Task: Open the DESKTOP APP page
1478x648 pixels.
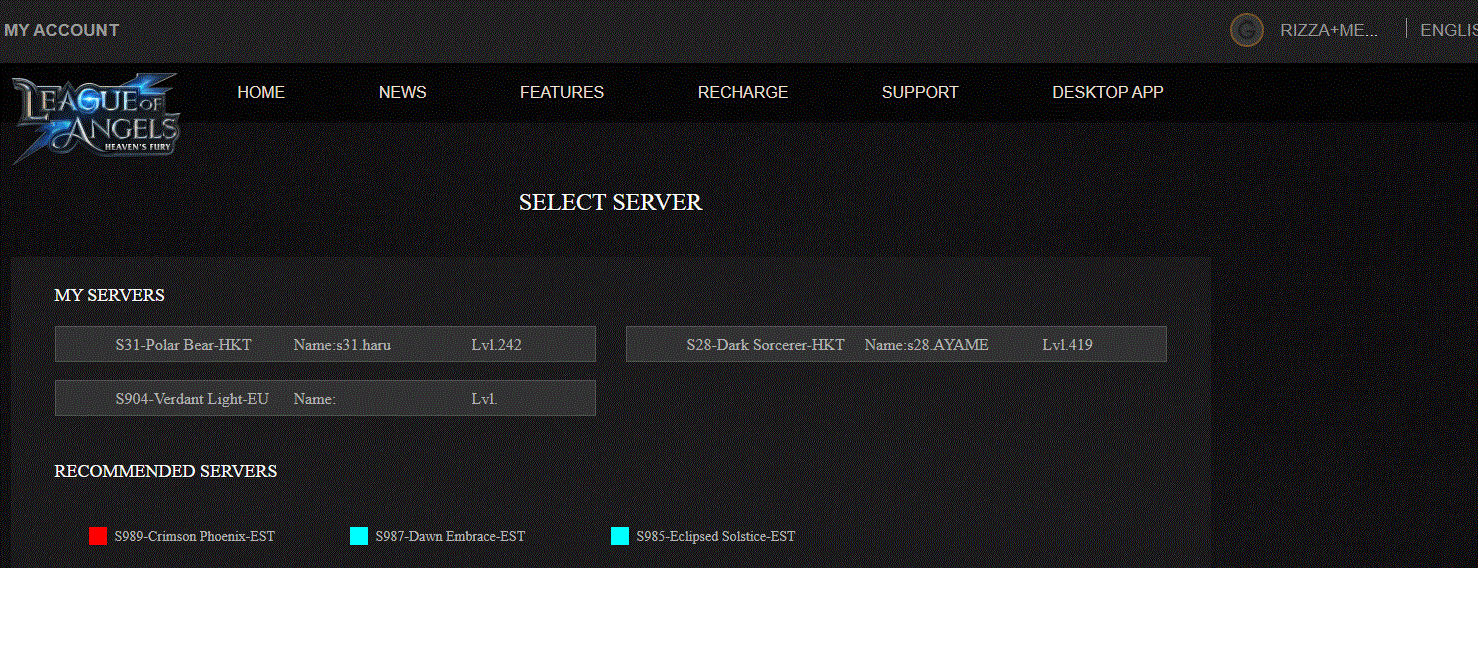Action: 1108,92
